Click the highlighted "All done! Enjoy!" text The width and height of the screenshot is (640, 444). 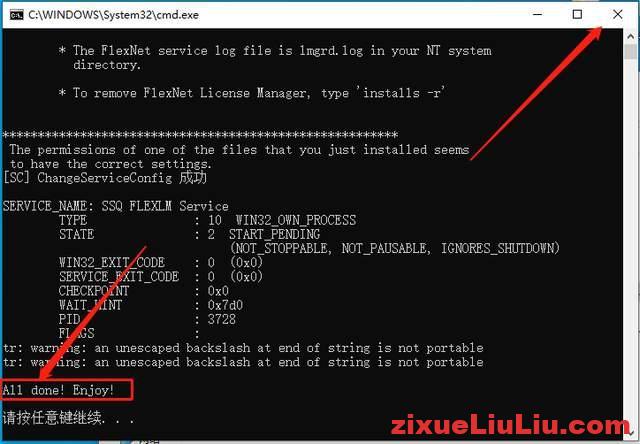click(x=58, y=390)
